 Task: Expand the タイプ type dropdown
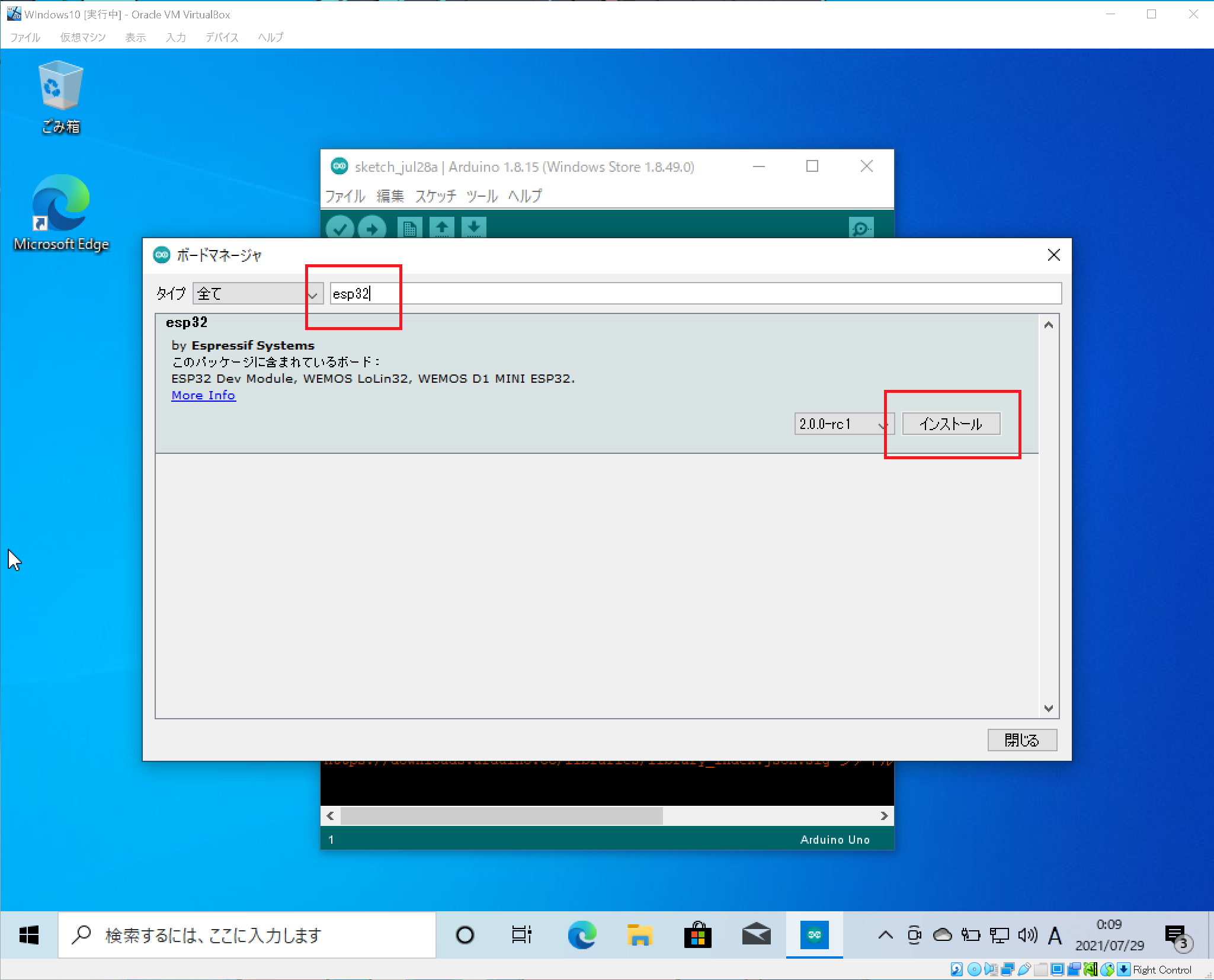pyautogui.click(x=258, y=293)
